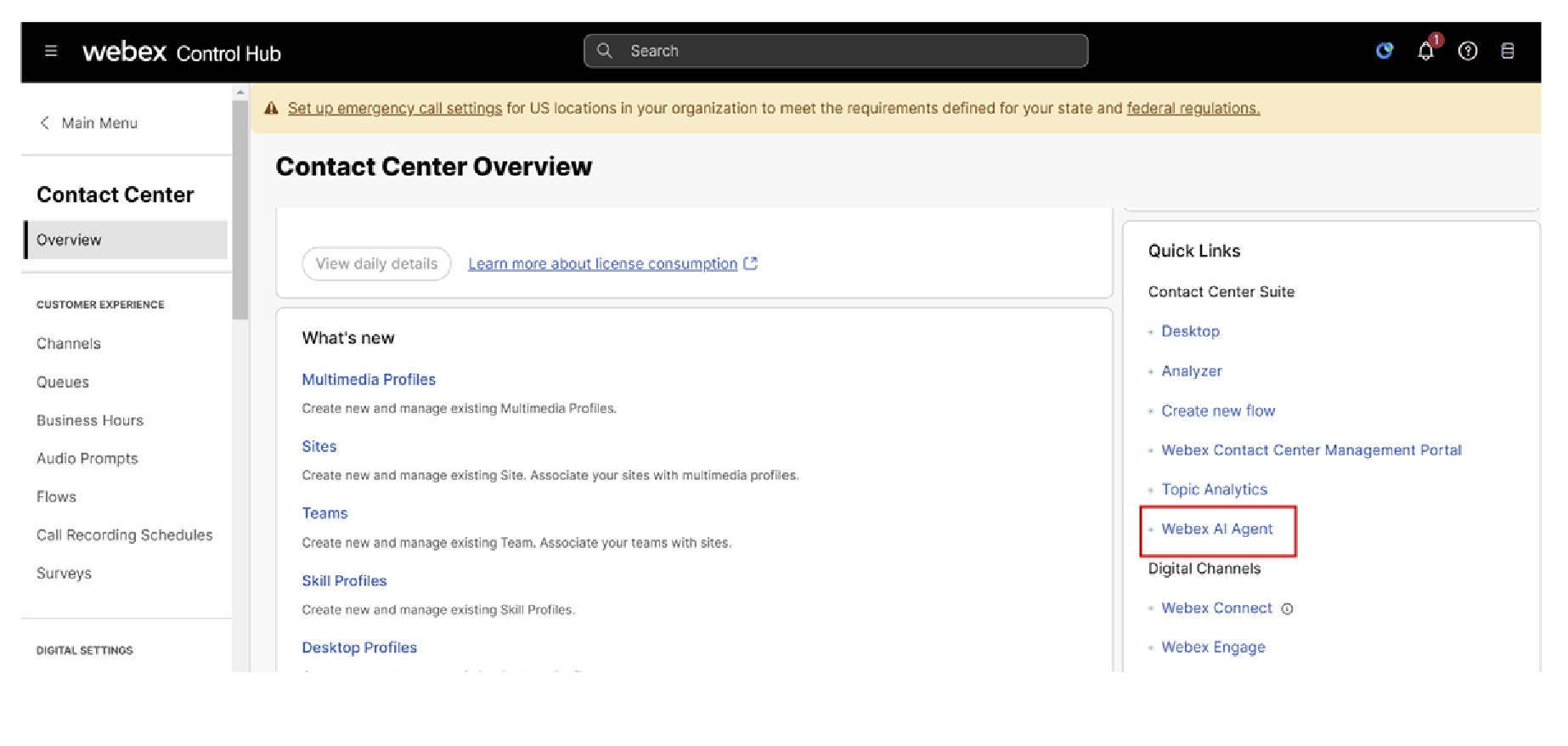The width and height of the screenshot is (1568, 746).
Task: Click the Contact Center sidebar title
Action: (x=116, y=195)
